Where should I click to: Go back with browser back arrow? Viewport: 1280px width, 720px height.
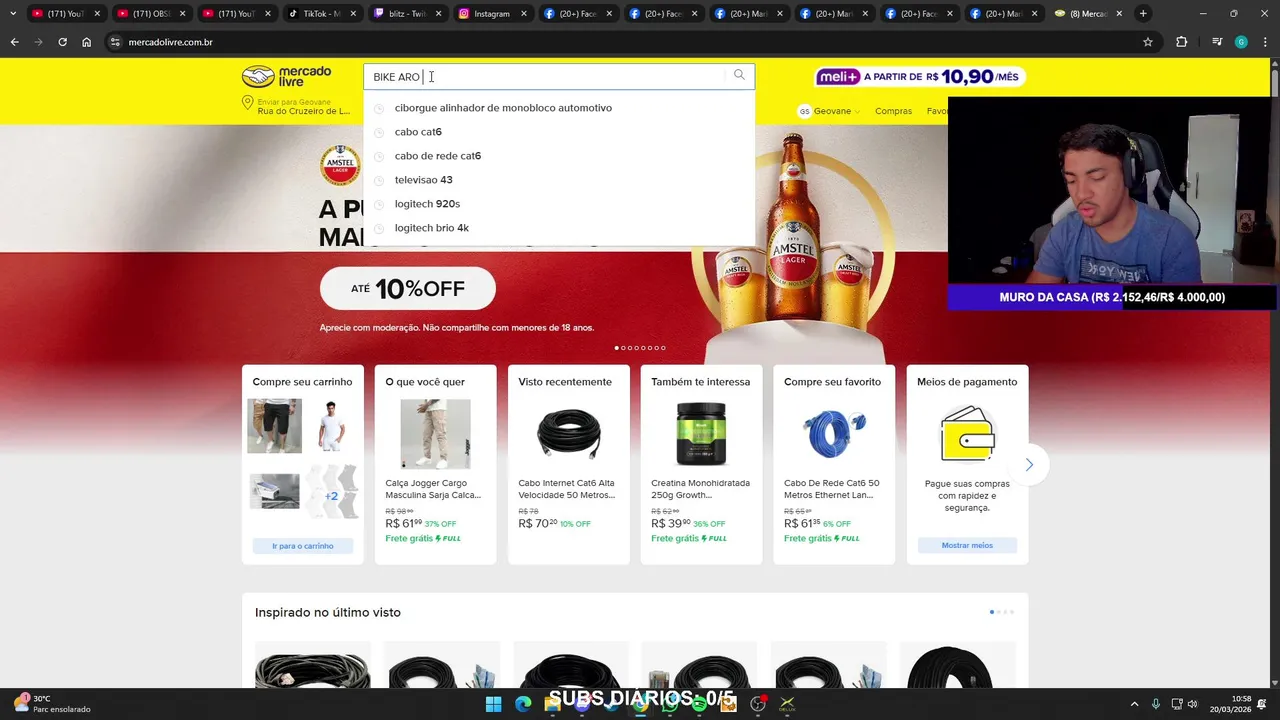click(x=14, y=42)
